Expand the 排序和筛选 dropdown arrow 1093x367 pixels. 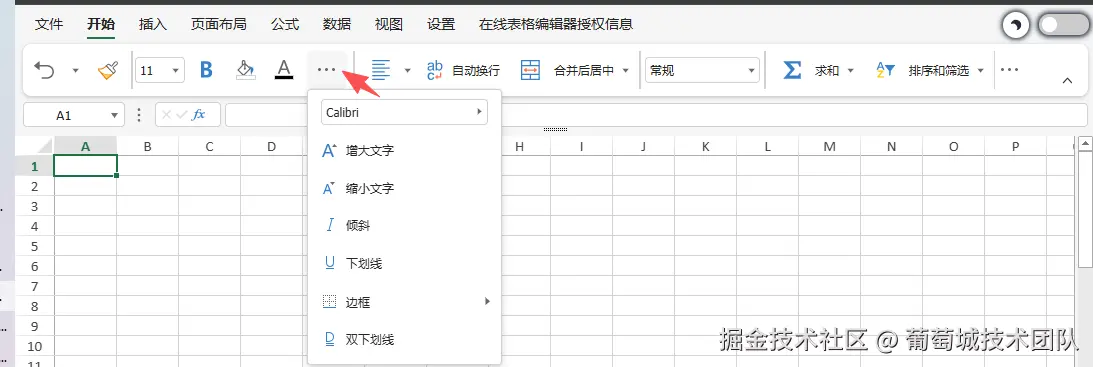coord(981,70)
